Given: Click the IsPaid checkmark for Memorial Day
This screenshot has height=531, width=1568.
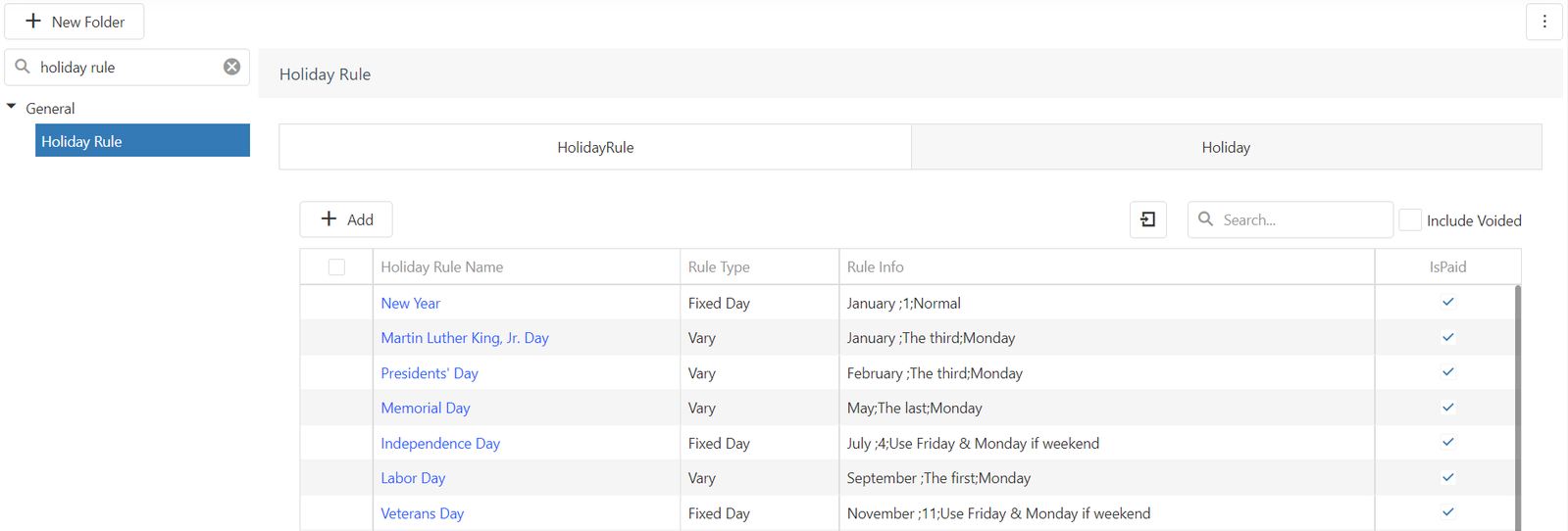Looking at the screenshot, I should 1447,407.
